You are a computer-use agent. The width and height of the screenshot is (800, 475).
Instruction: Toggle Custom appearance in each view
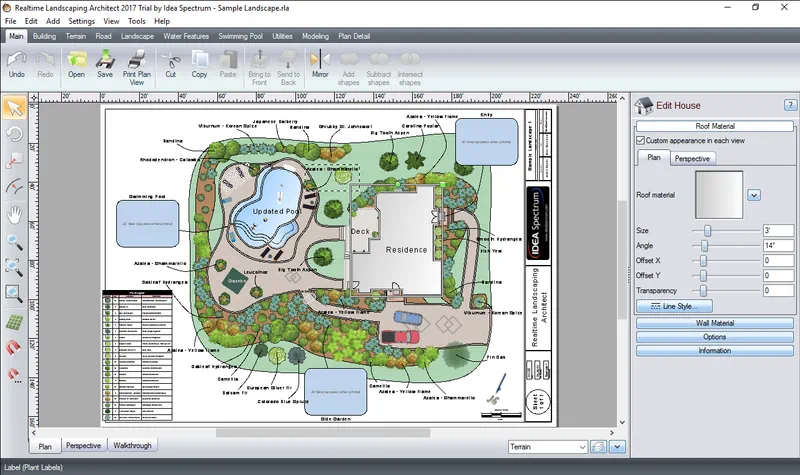(641, 141)
